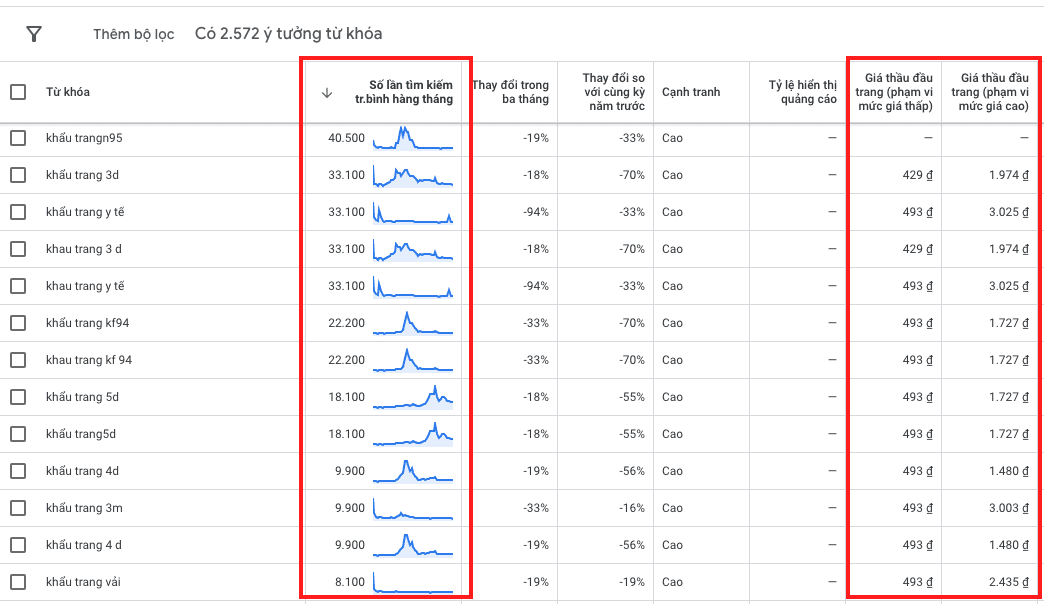Select checkbox for khẩu trang 5d
The height and width of the screenshot is (604, 1044).
point(18,397)
